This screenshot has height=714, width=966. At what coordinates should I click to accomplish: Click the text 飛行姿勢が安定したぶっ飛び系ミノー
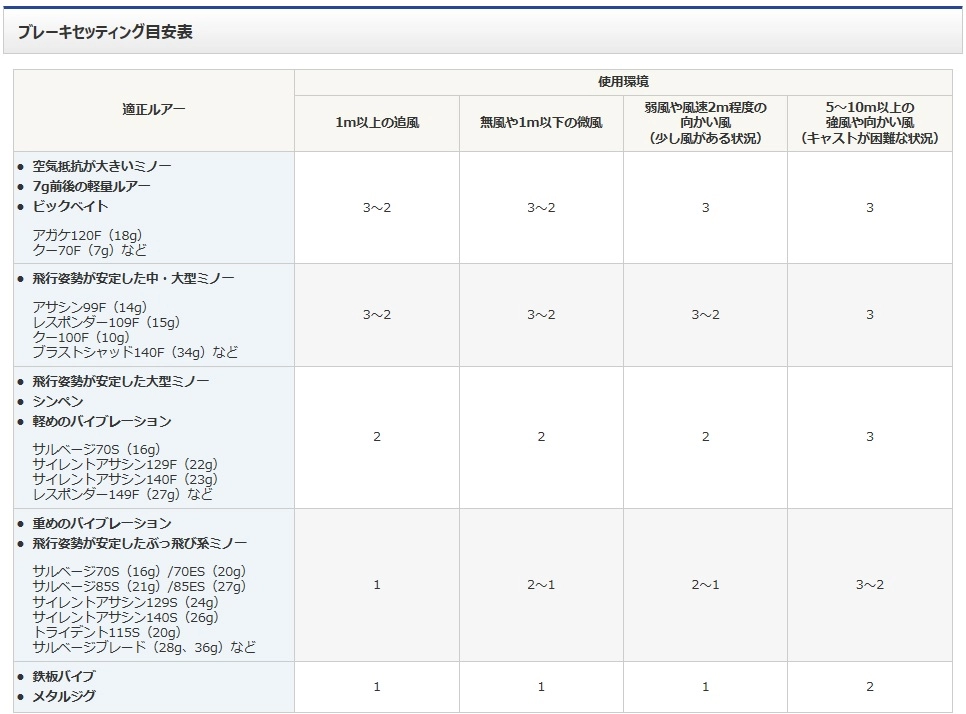139,543
